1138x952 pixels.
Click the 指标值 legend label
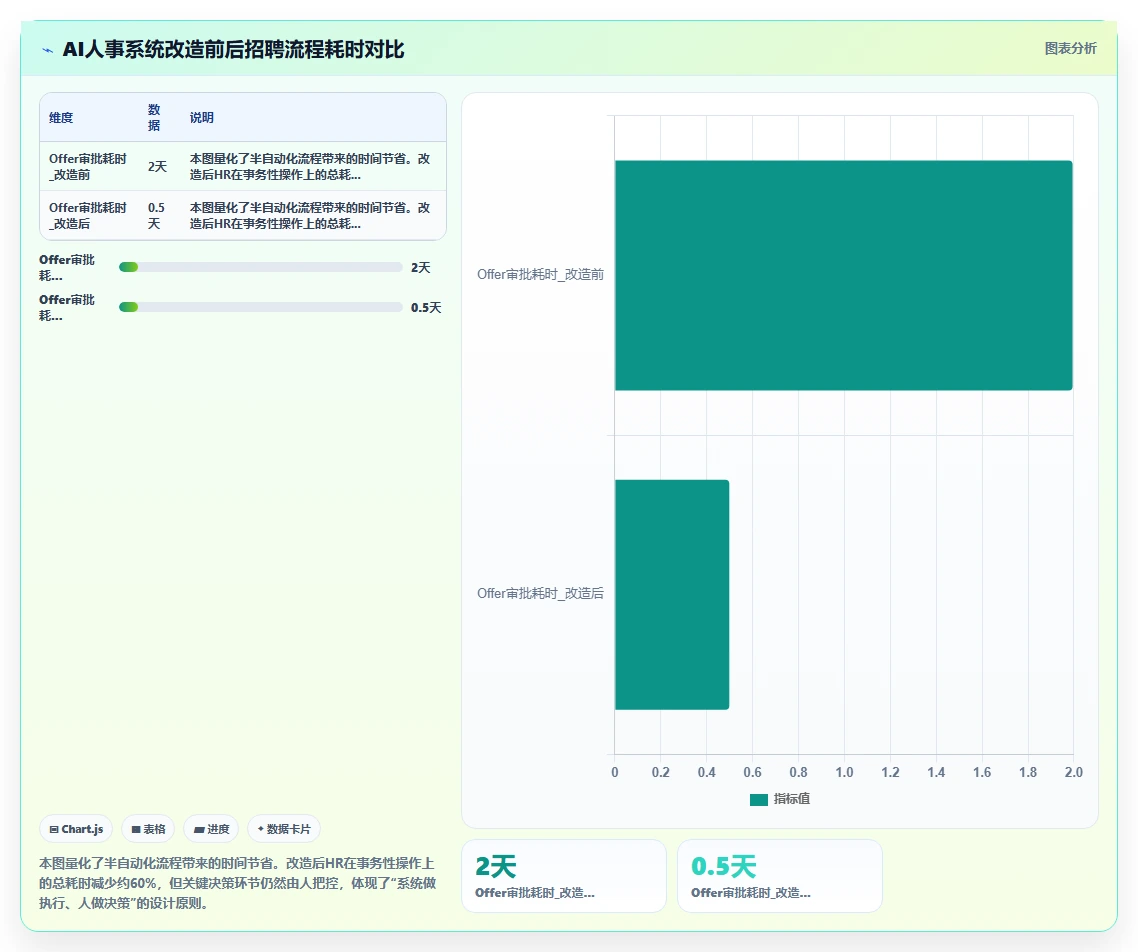coord(792,799)
